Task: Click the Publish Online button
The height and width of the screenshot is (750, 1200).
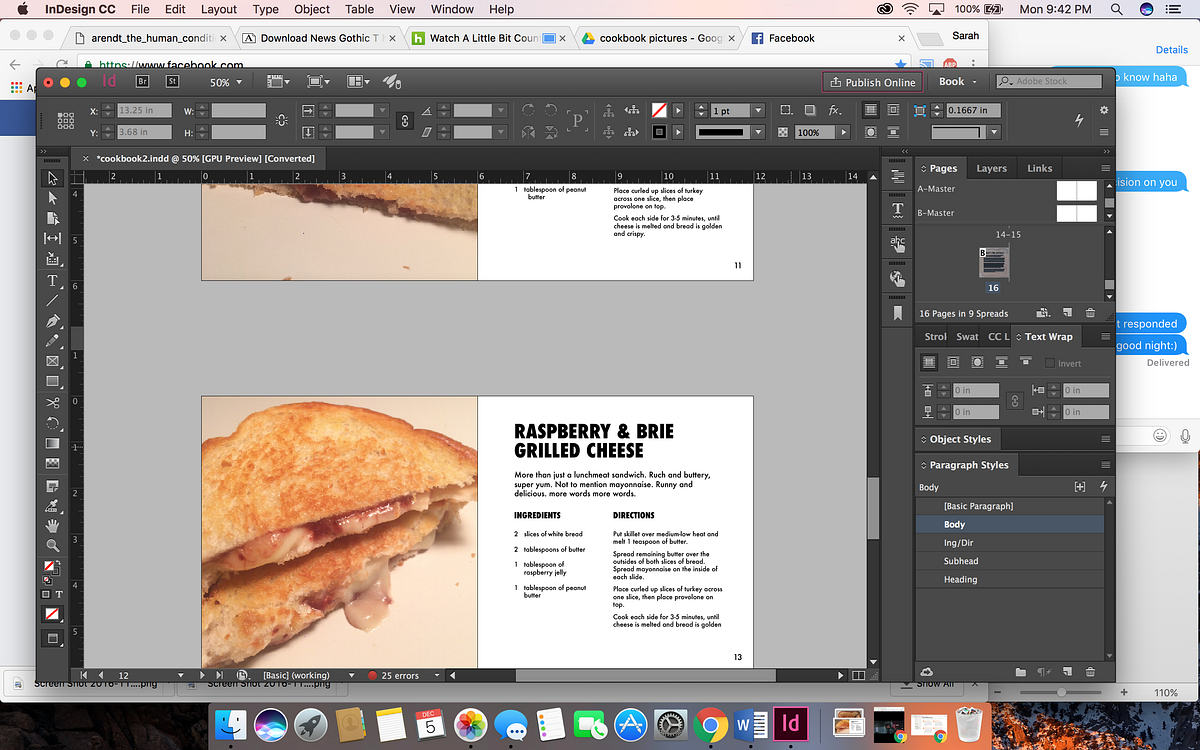Action: point(870,82)
